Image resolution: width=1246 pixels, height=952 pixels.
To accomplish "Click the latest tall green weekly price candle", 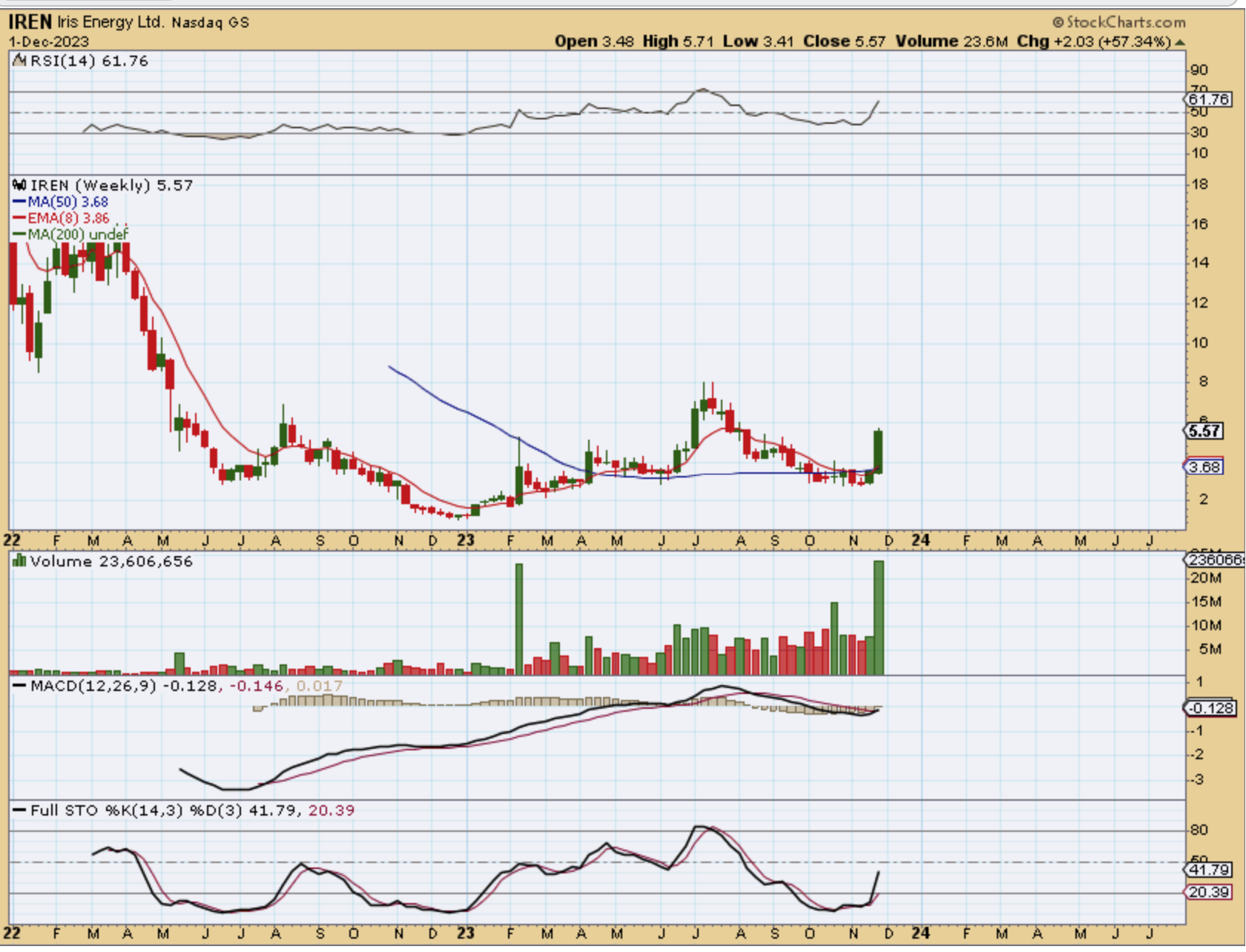I will click(878, 451).
